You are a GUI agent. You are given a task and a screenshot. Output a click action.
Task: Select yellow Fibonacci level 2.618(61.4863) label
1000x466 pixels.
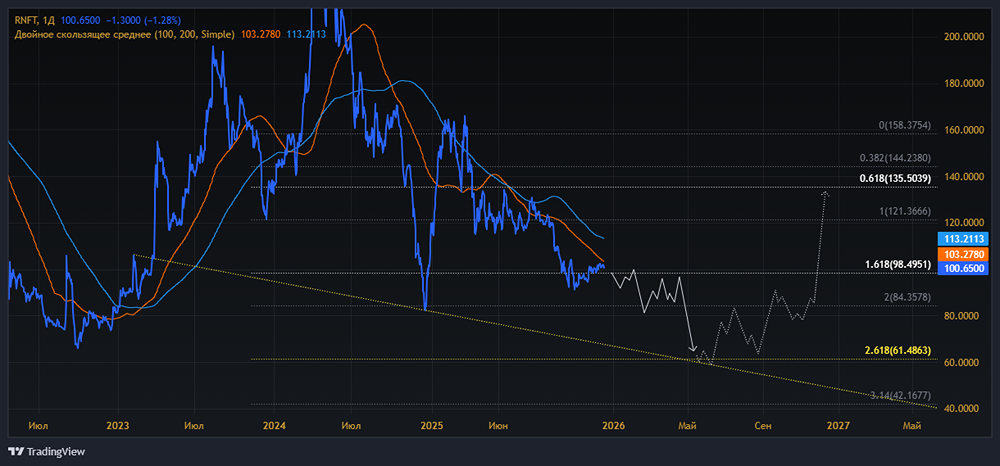[x=897, y=350]
